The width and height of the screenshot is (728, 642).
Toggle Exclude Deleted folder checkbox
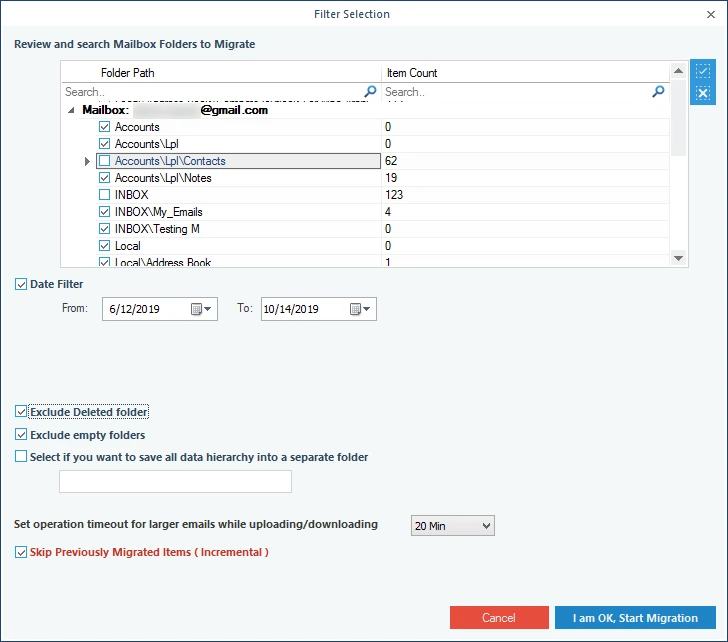tap(21, 412)
